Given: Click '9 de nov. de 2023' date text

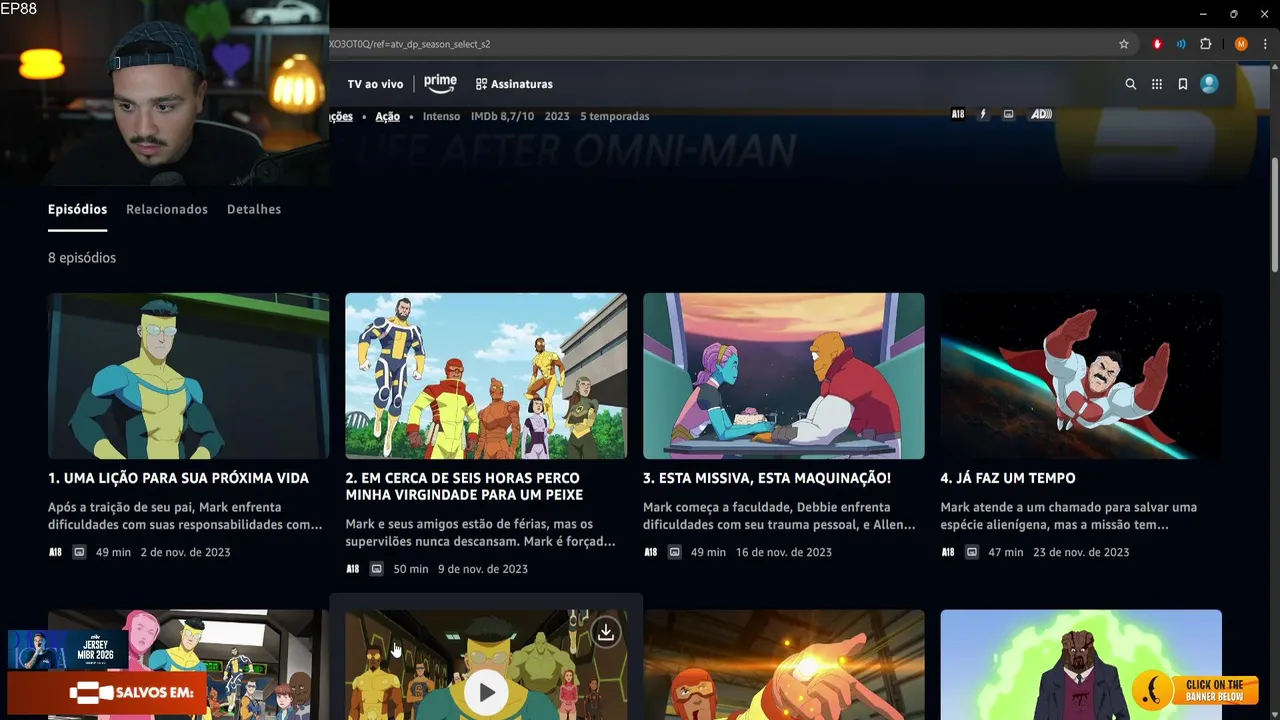Looking at the screenshot, I should 483,569.
